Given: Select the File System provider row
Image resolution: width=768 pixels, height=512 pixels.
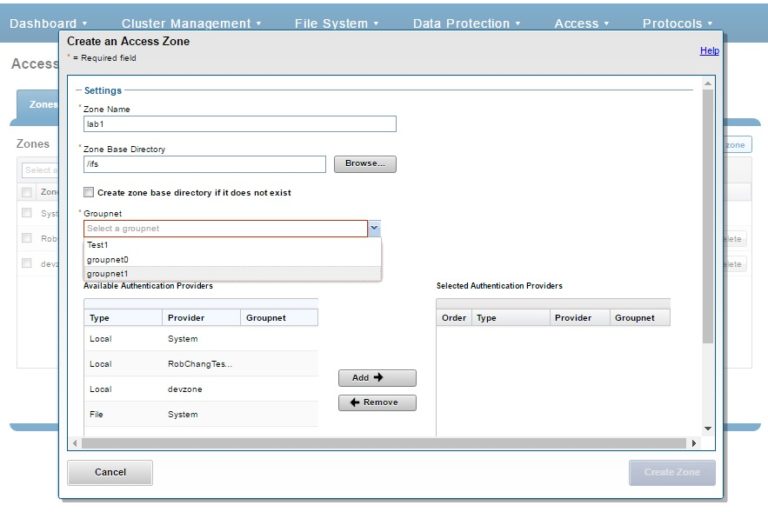Looking at the screenshot, I should (200, 414).
